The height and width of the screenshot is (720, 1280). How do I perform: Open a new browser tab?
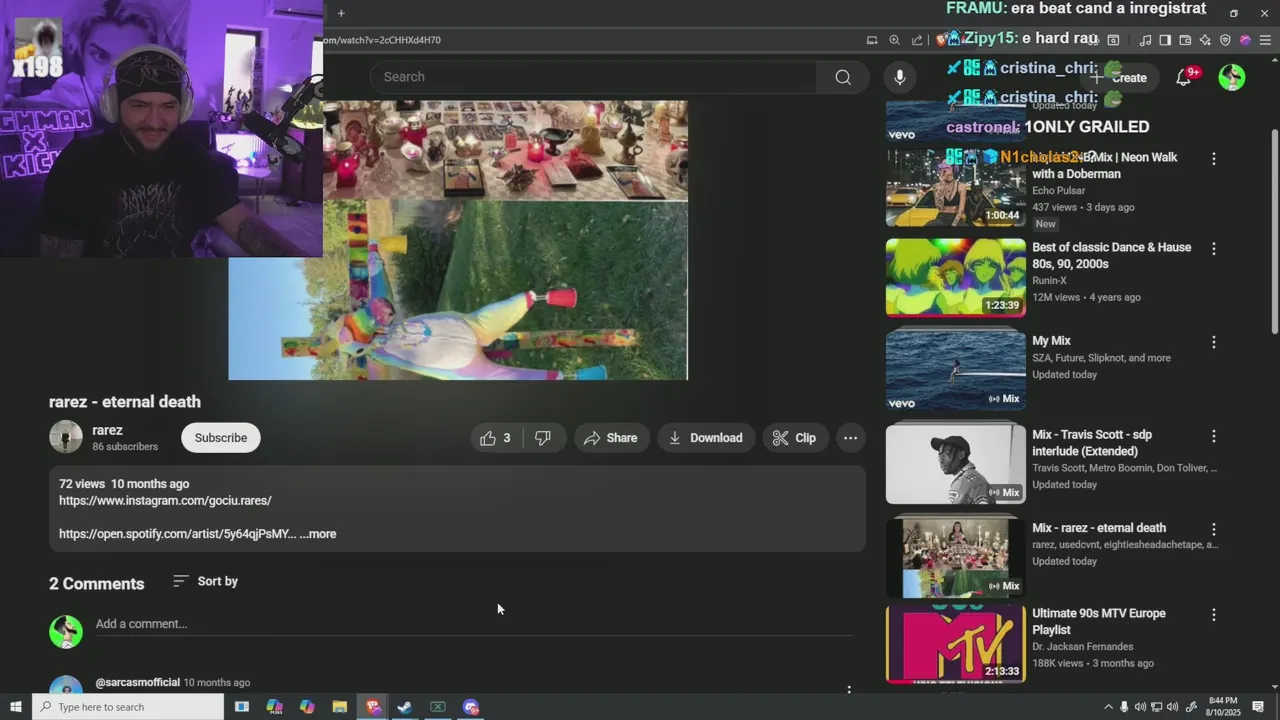coord(341,13)
